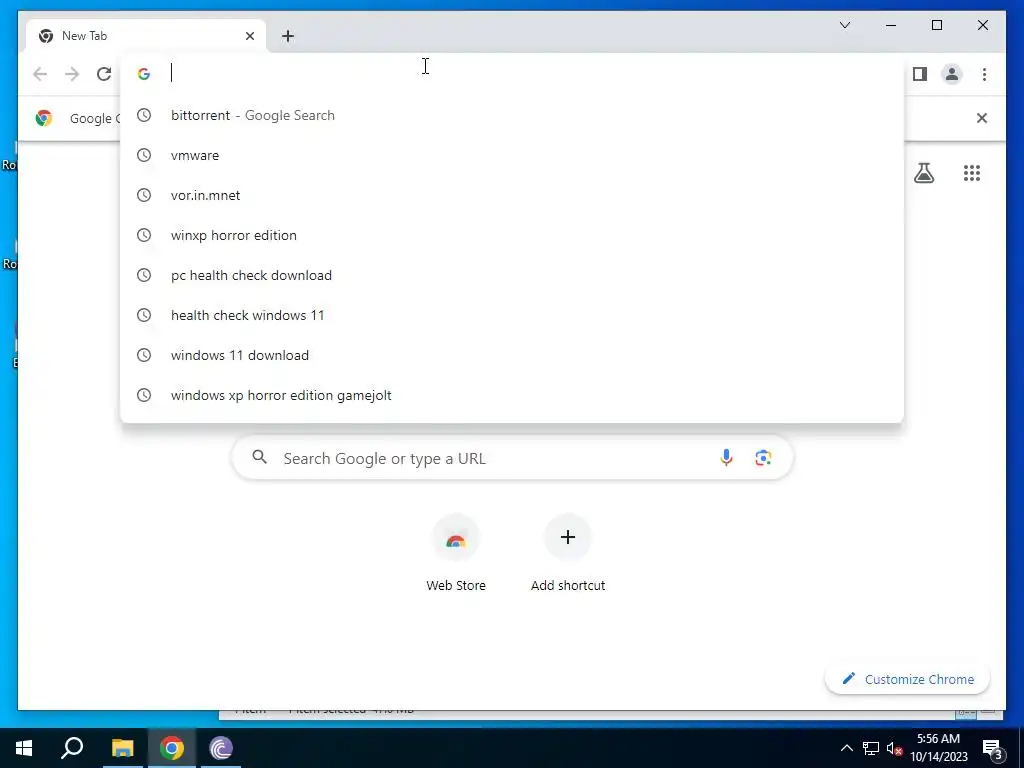
Task: Open the network status tray icon
Action: [871, 748]
